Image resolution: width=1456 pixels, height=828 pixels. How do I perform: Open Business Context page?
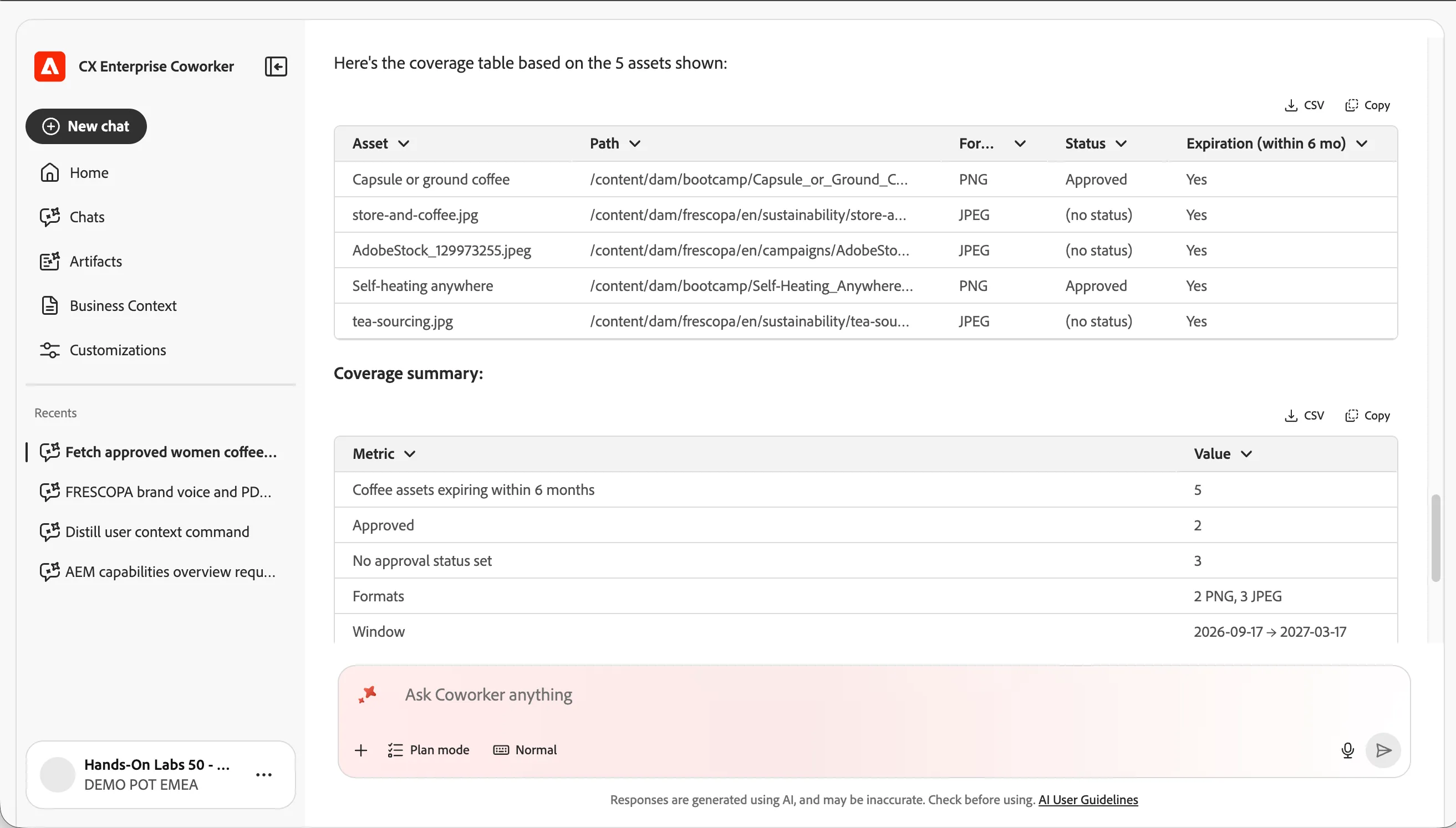point(108,306)
